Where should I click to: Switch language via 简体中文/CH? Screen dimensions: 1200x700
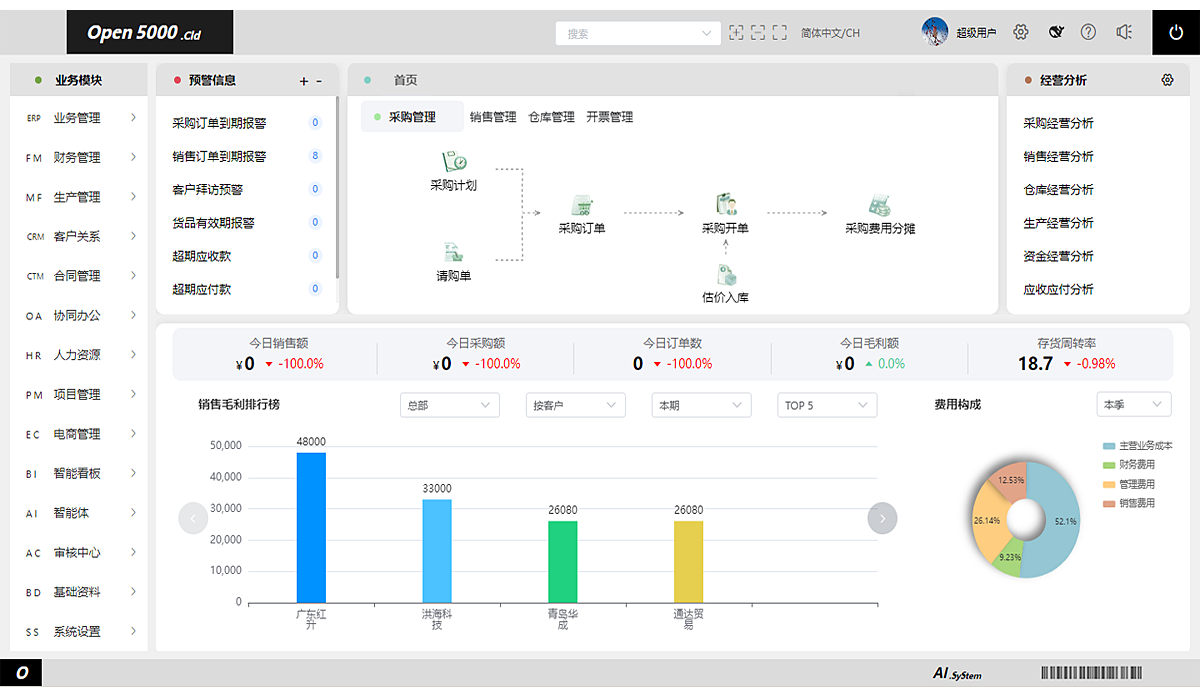coord(830,33)
